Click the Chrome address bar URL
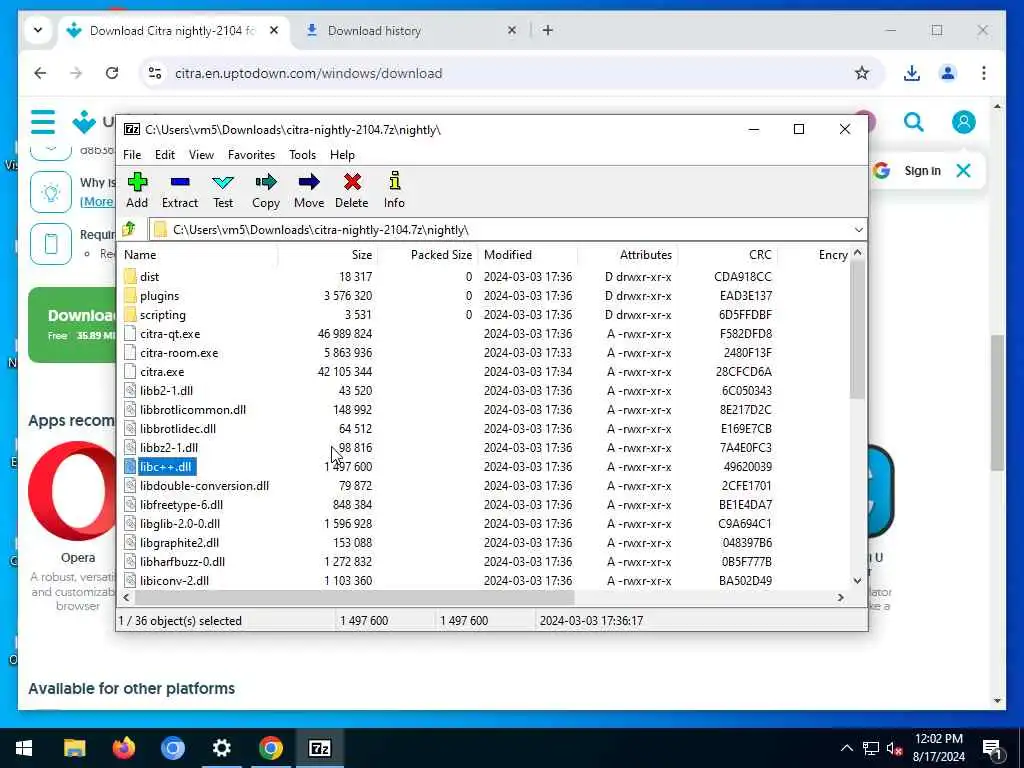 [x=308, y=73]
